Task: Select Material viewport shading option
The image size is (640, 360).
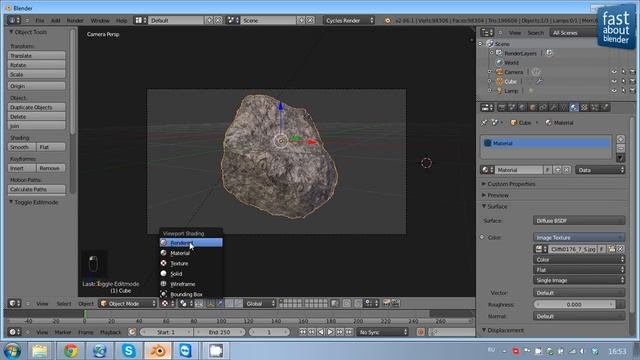Action: tap(191, 253)
